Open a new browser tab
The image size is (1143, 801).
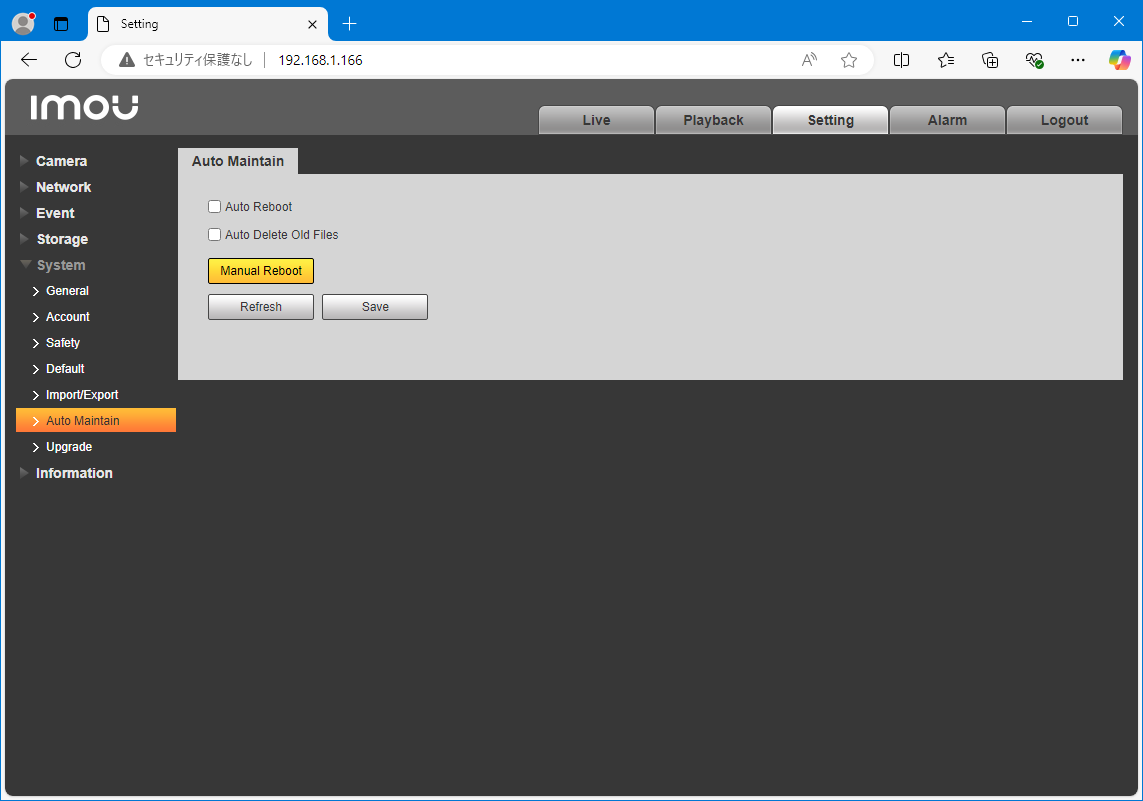pos(350,24)
